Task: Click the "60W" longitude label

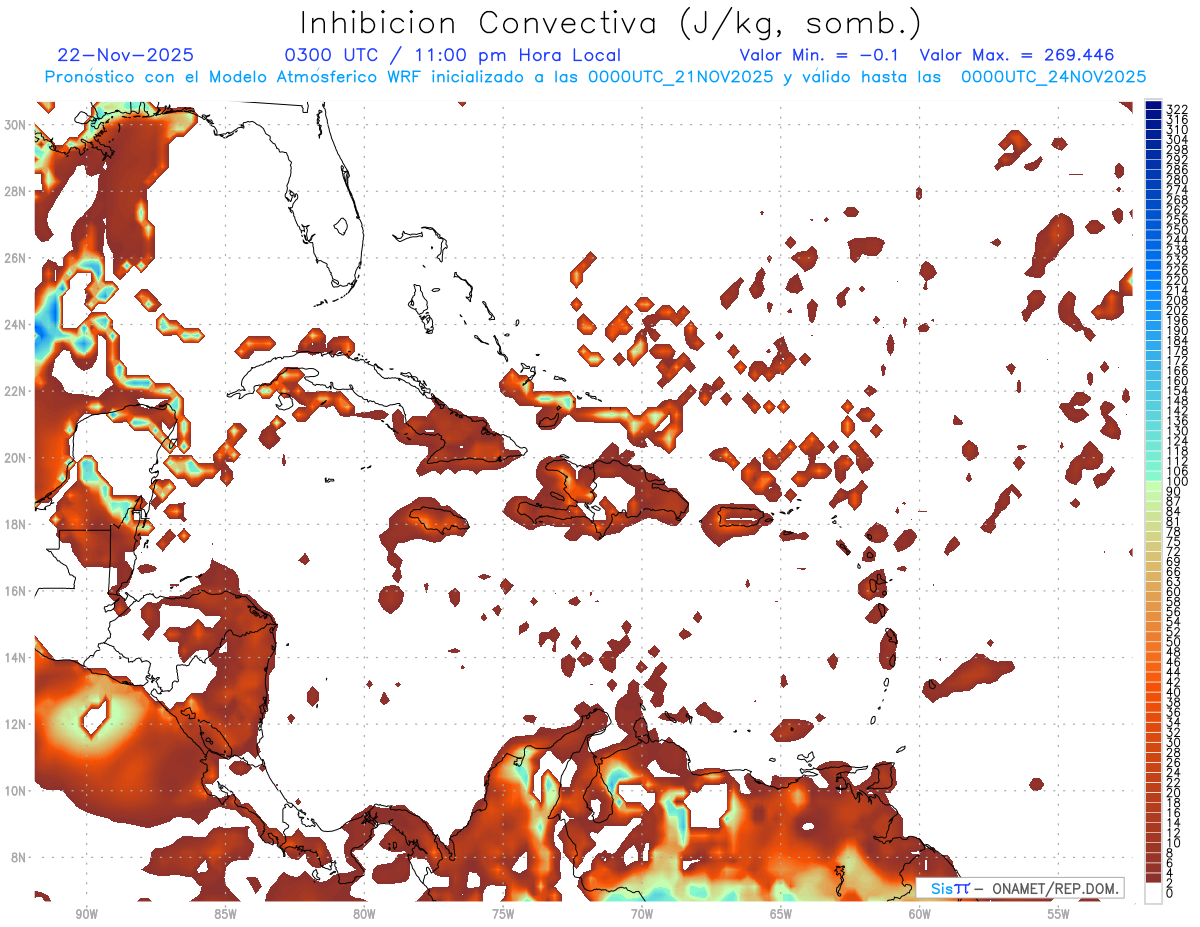Action: point(920,914)
